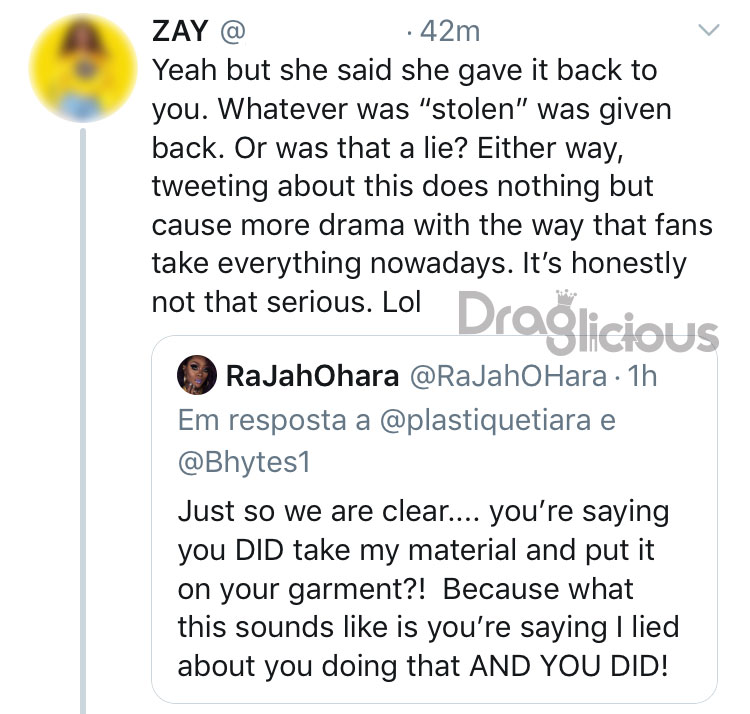
Task: Click ZAY's tweet text 'Yeah but she said'
Action: 274,70
